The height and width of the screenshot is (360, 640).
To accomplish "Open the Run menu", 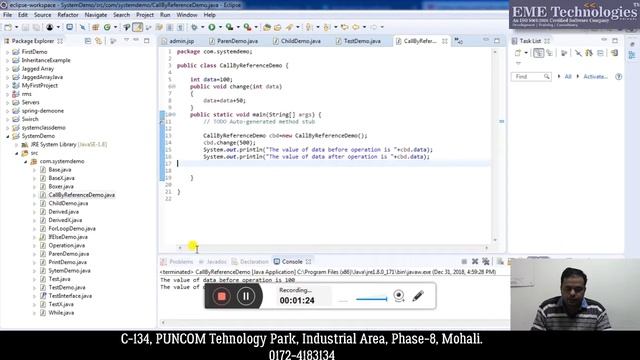I will coord(165,15).
